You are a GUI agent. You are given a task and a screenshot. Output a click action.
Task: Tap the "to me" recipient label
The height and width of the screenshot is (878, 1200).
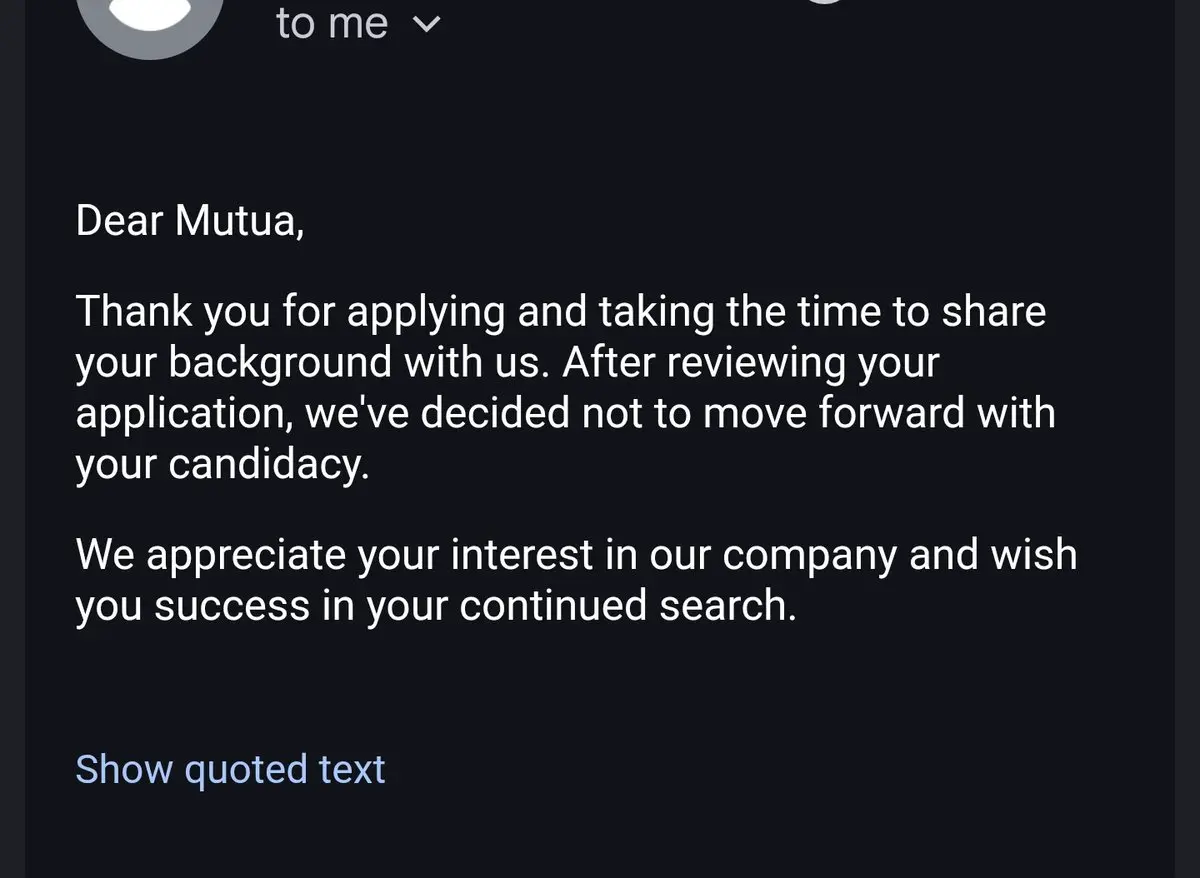click(331, 24)
